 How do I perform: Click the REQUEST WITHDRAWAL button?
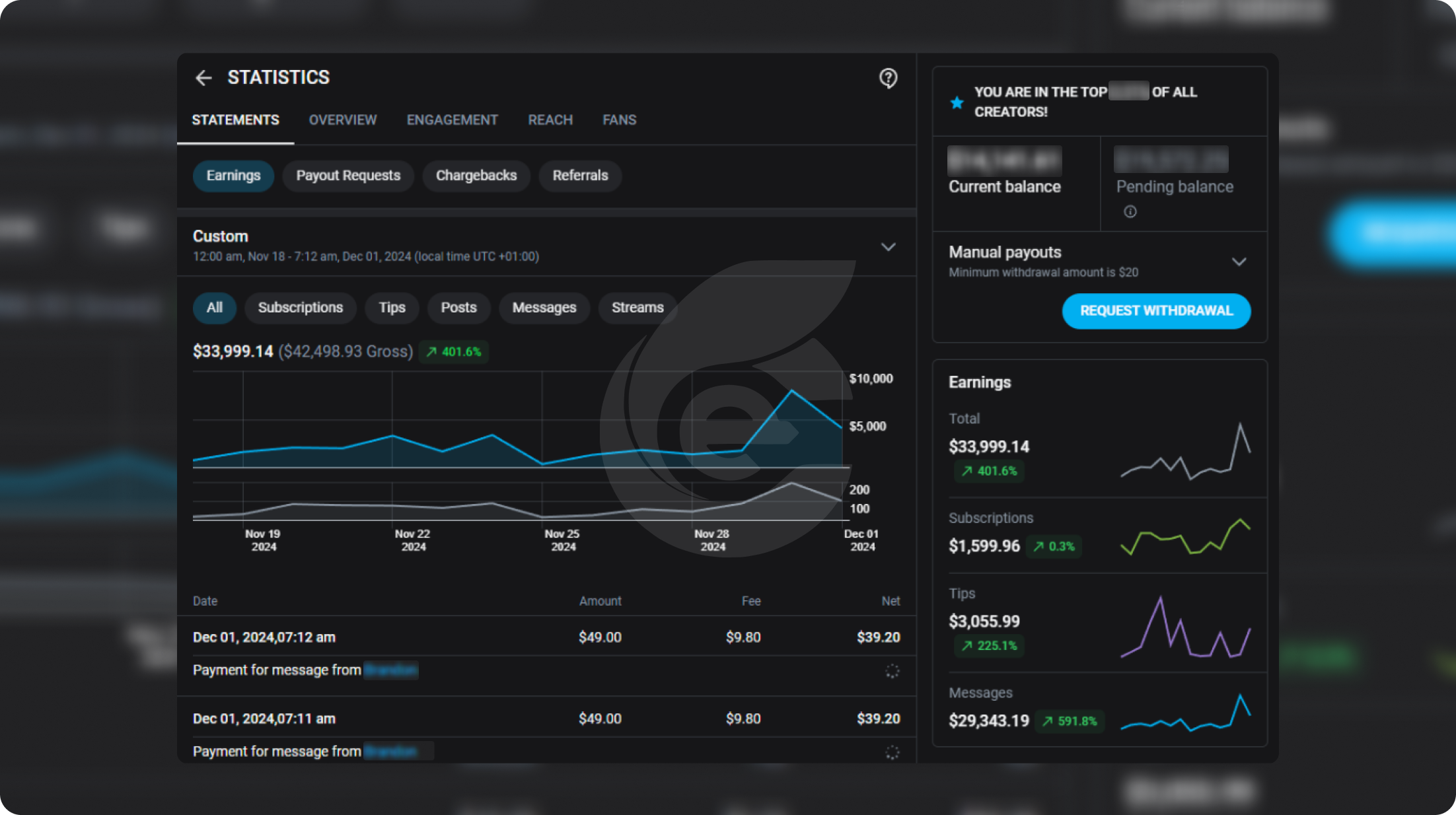click(x=1155, y=311)
